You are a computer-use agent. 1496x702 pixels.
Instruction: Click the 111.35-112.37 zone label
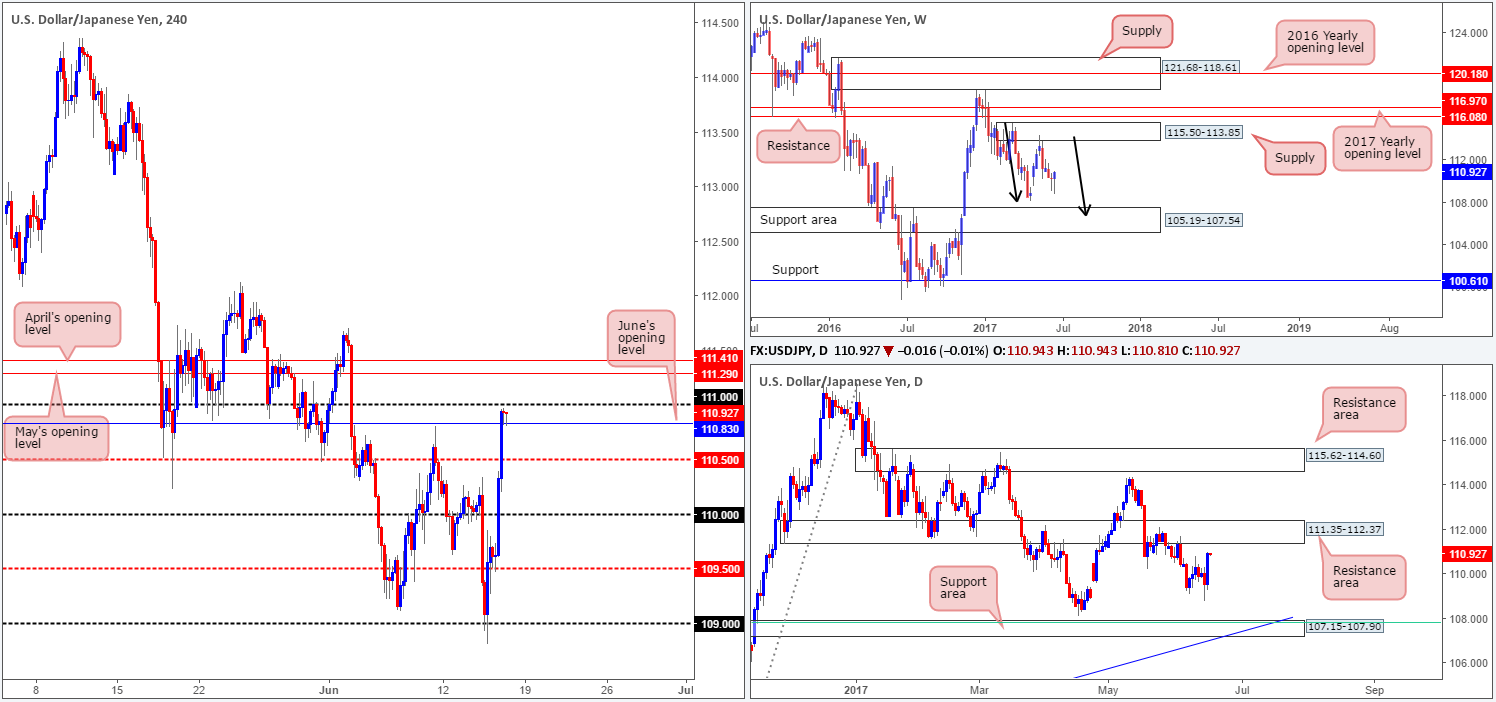[1345, 530]
